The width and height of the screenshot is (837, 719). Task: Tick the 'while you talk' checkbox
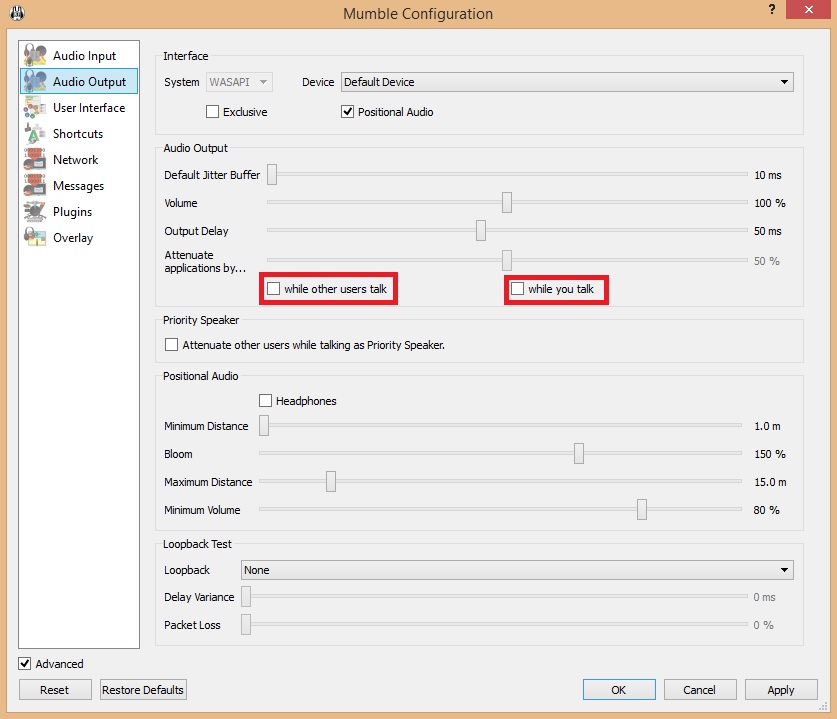pos(517,289)
